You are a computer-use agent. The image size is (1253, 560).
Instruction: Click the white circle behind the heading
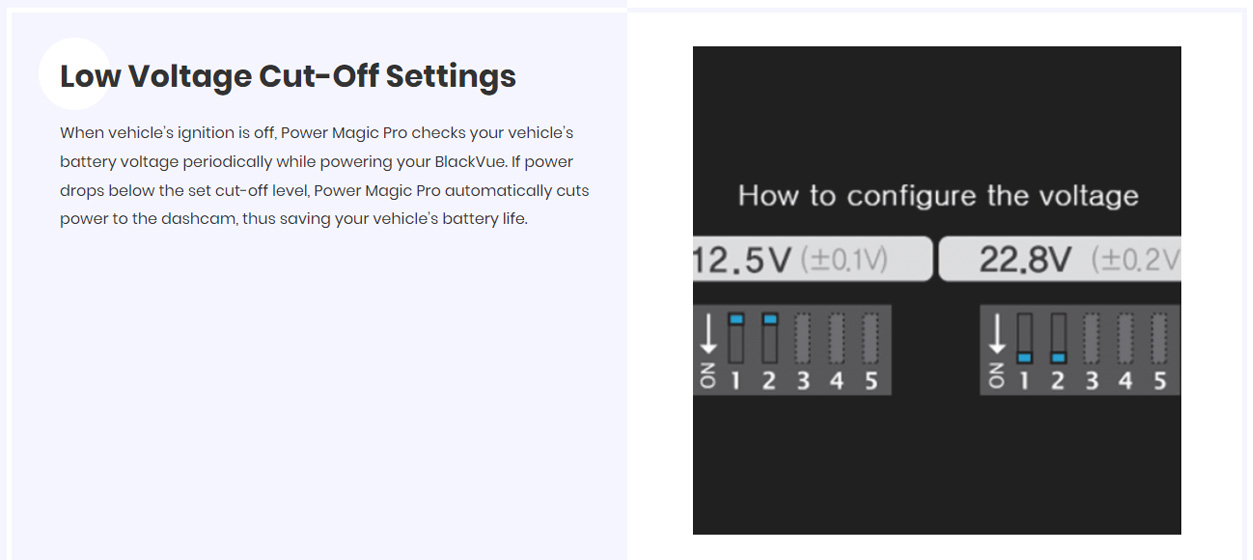(x=75, y=73)
